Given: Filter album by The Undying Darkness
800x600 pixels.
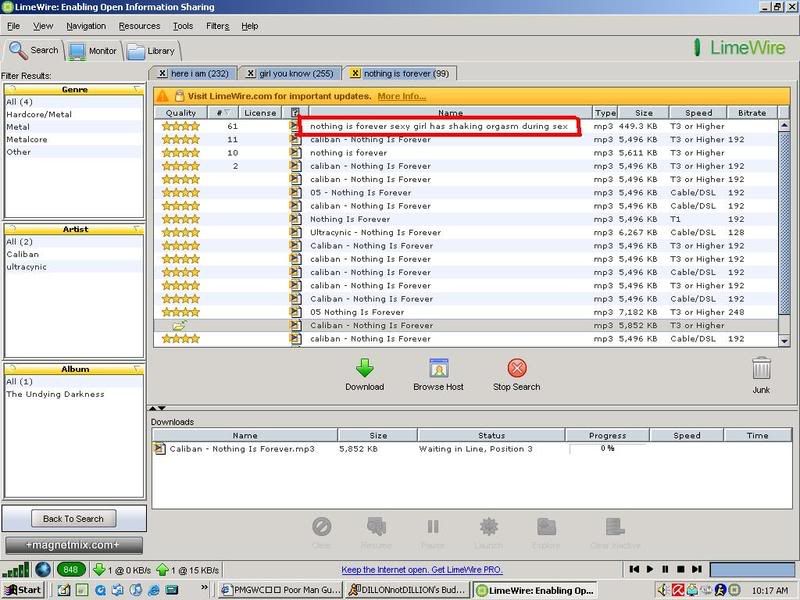Looking at the screenshot, I should (74, 394).
